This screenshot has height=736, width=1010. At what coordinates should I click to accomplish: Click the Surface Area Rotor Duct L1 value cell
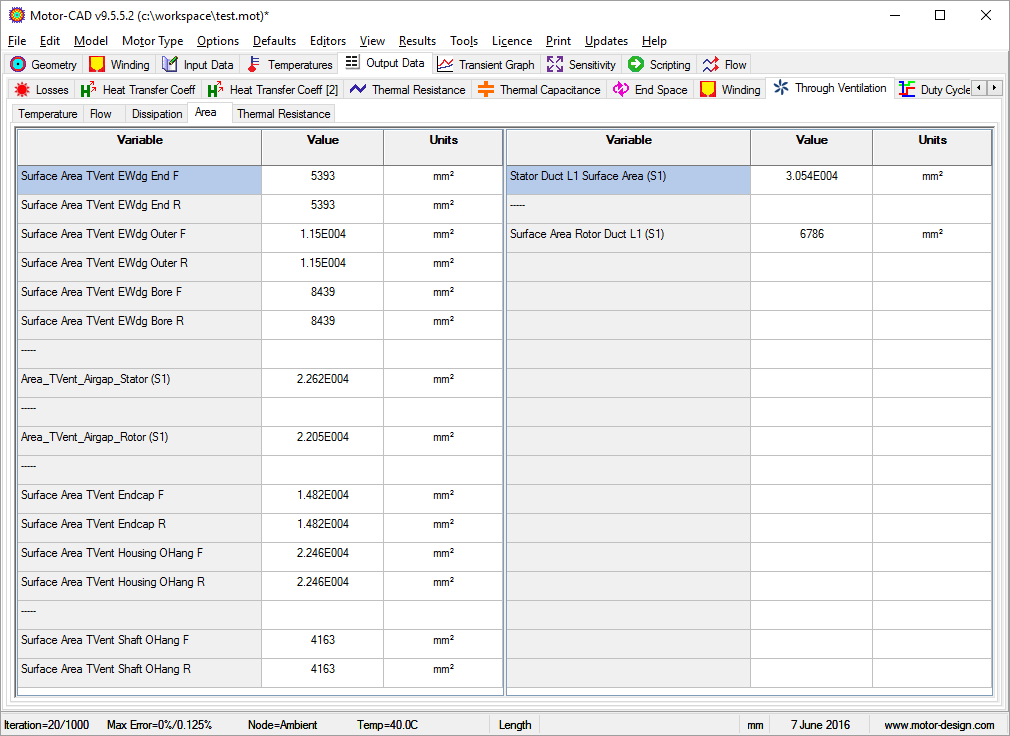(x=811, y=234)
